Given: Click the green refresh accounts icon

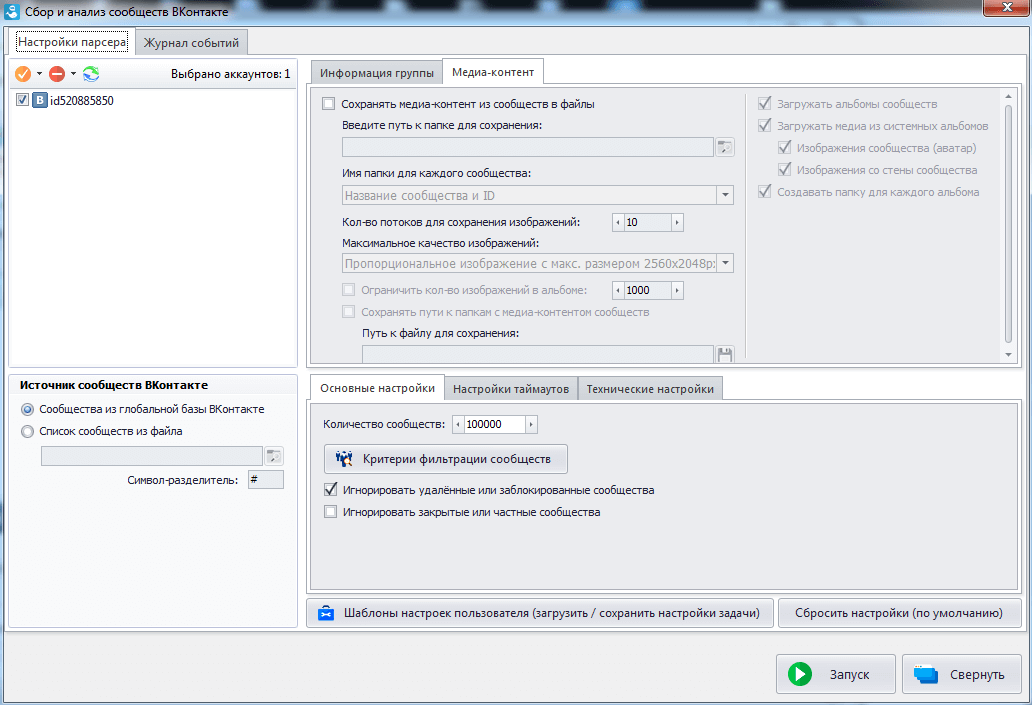Looking at the screenshot, I should (91, 74).
